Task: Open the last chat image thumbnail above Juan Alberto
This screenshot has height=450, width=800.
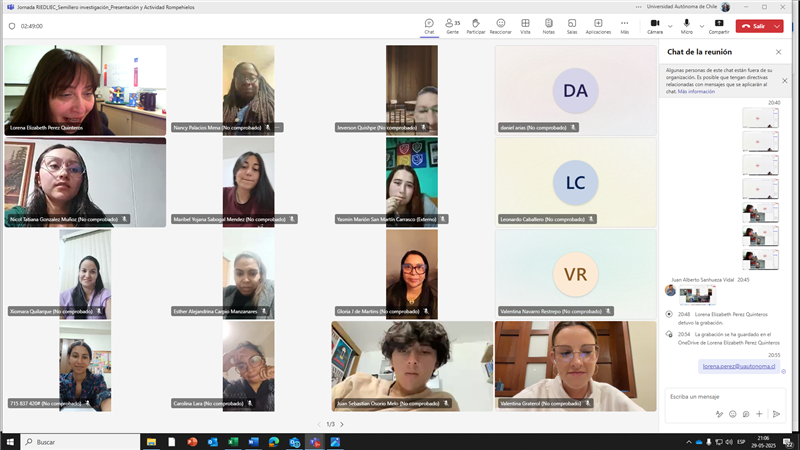Action: [x=760, y=260]
